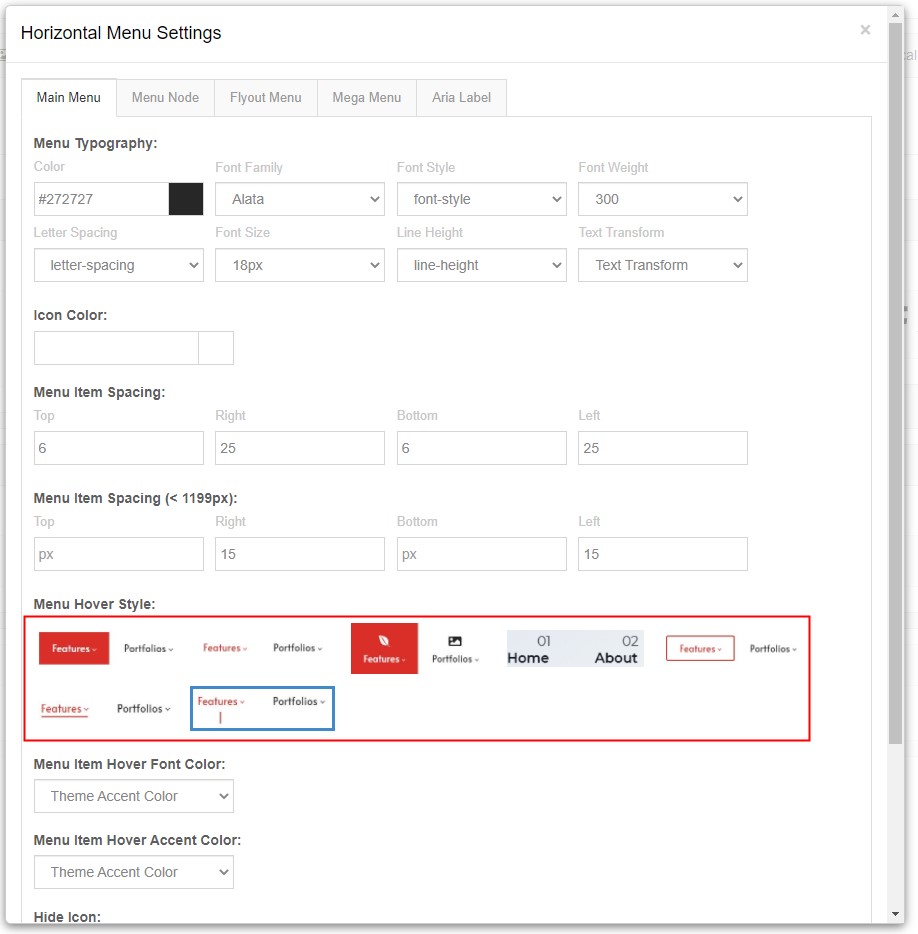
Task: Open the Font Family dropdown showing Alata
Action: tap(300, 199)
